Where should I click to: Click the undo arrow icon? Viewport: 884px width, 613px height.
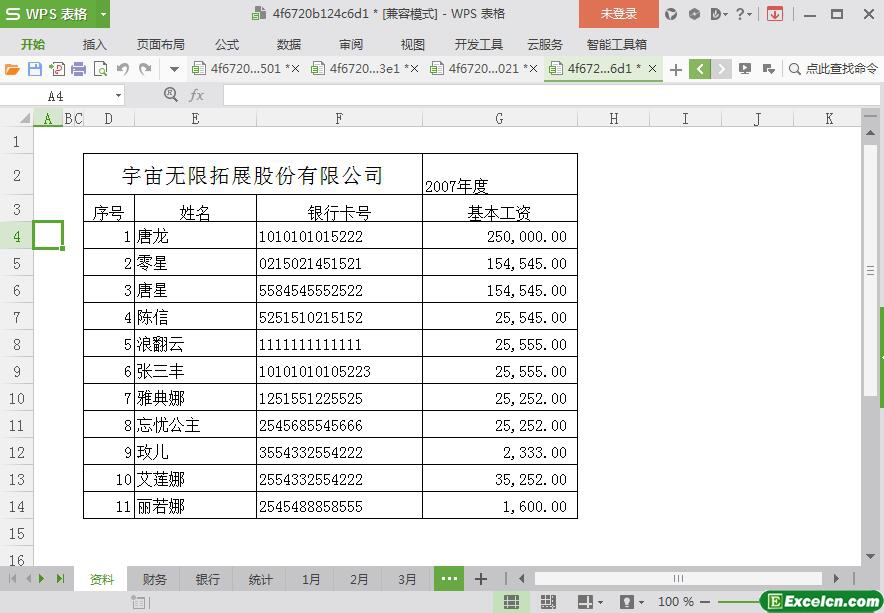point(122,69)
